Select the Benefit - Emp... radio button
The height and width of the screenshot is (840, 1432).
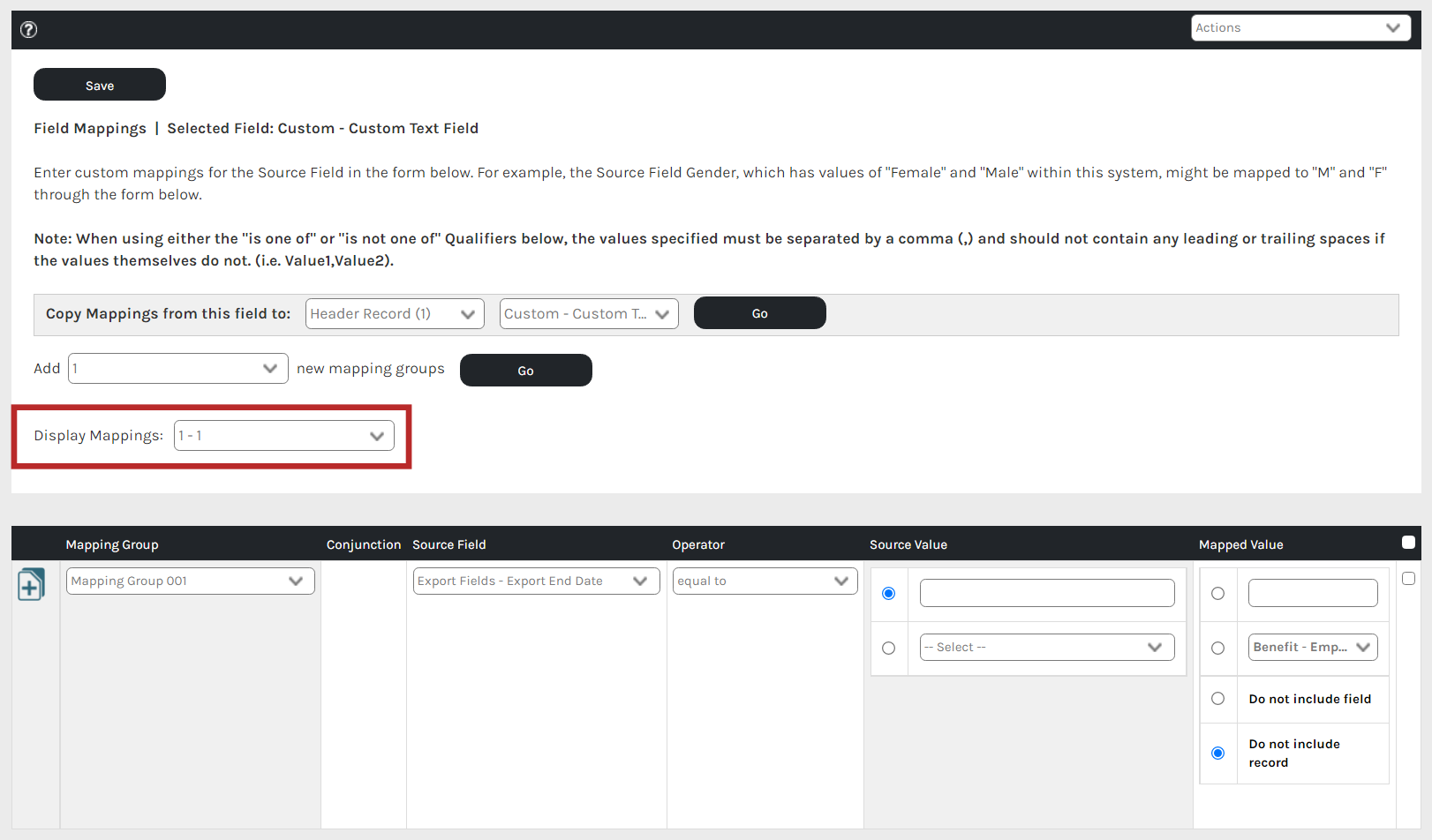1218,649
